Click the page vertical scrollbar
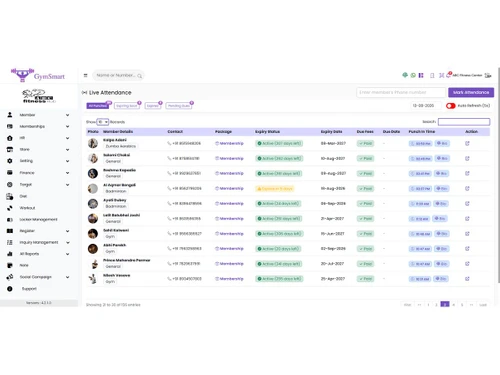Image resolution: width=500 pixels, height=375 pixels. point(499,175)
